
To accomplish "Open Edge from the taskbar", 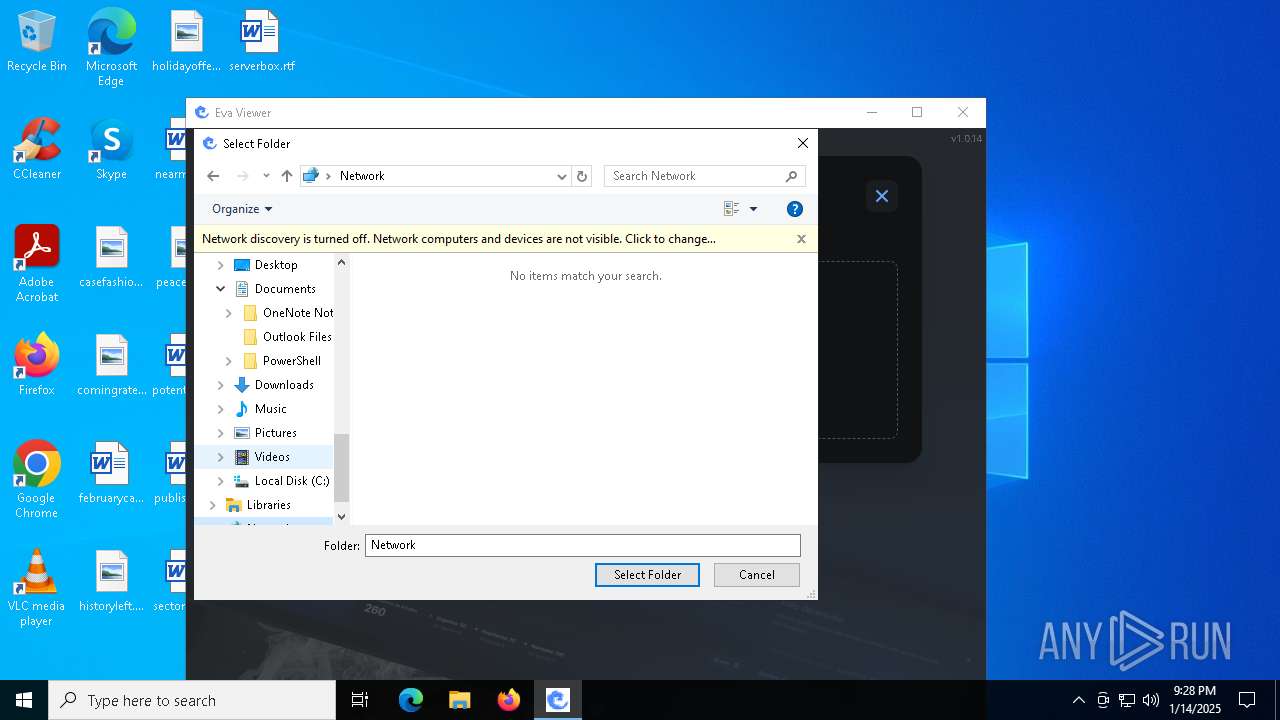I will tap(411, 700).
